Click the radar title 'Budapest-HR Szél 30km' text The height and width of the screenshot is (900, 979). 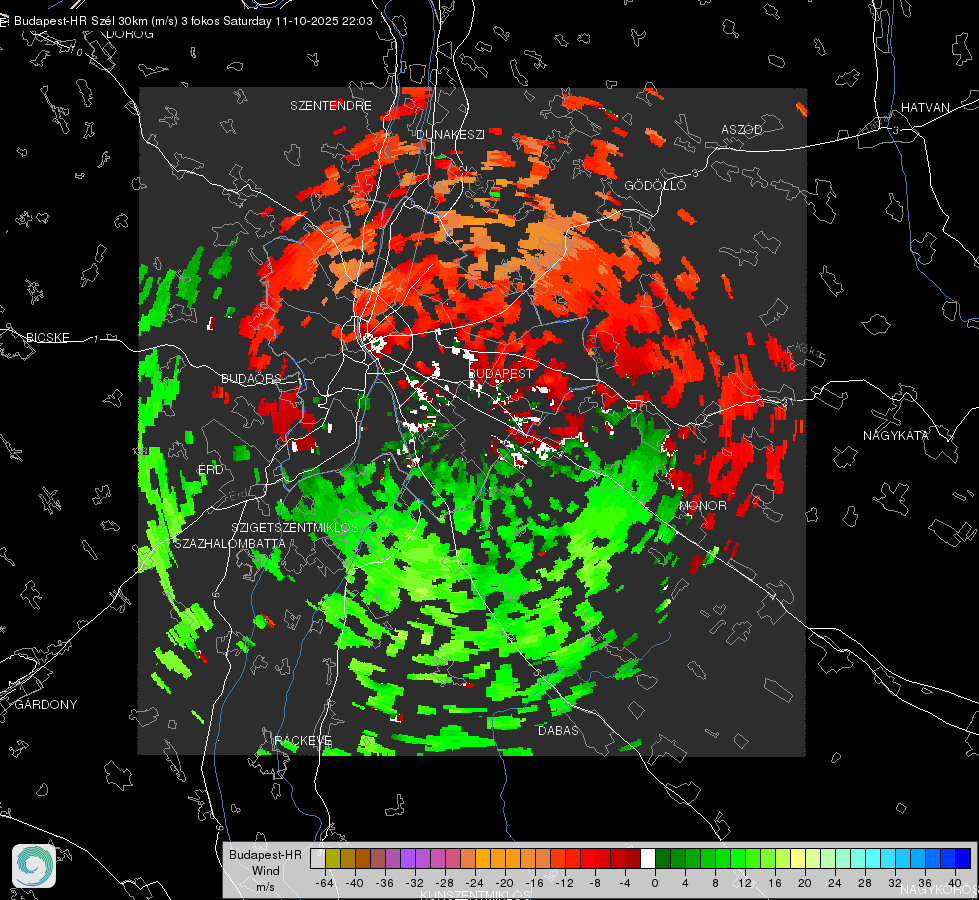(79, 21)
